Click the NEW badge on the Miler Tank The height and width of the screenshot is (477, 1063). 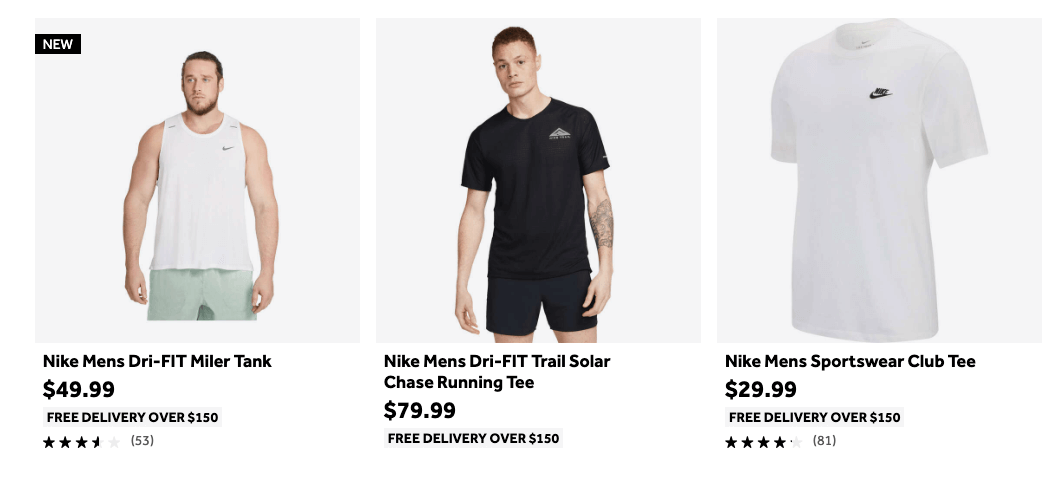(x=57, y=44)
